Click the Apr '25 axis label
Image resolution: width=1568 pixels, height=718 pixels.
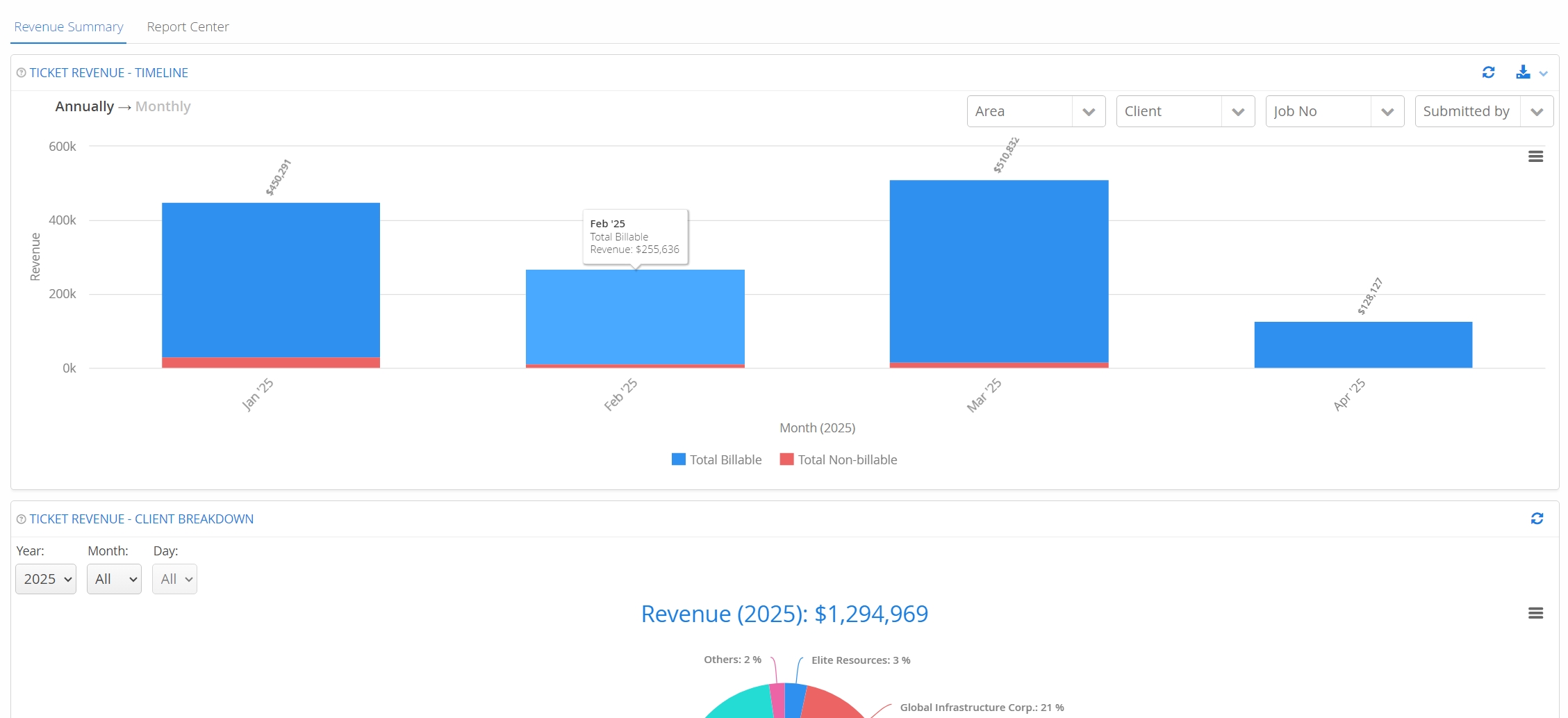click(x=1349, y=395)
